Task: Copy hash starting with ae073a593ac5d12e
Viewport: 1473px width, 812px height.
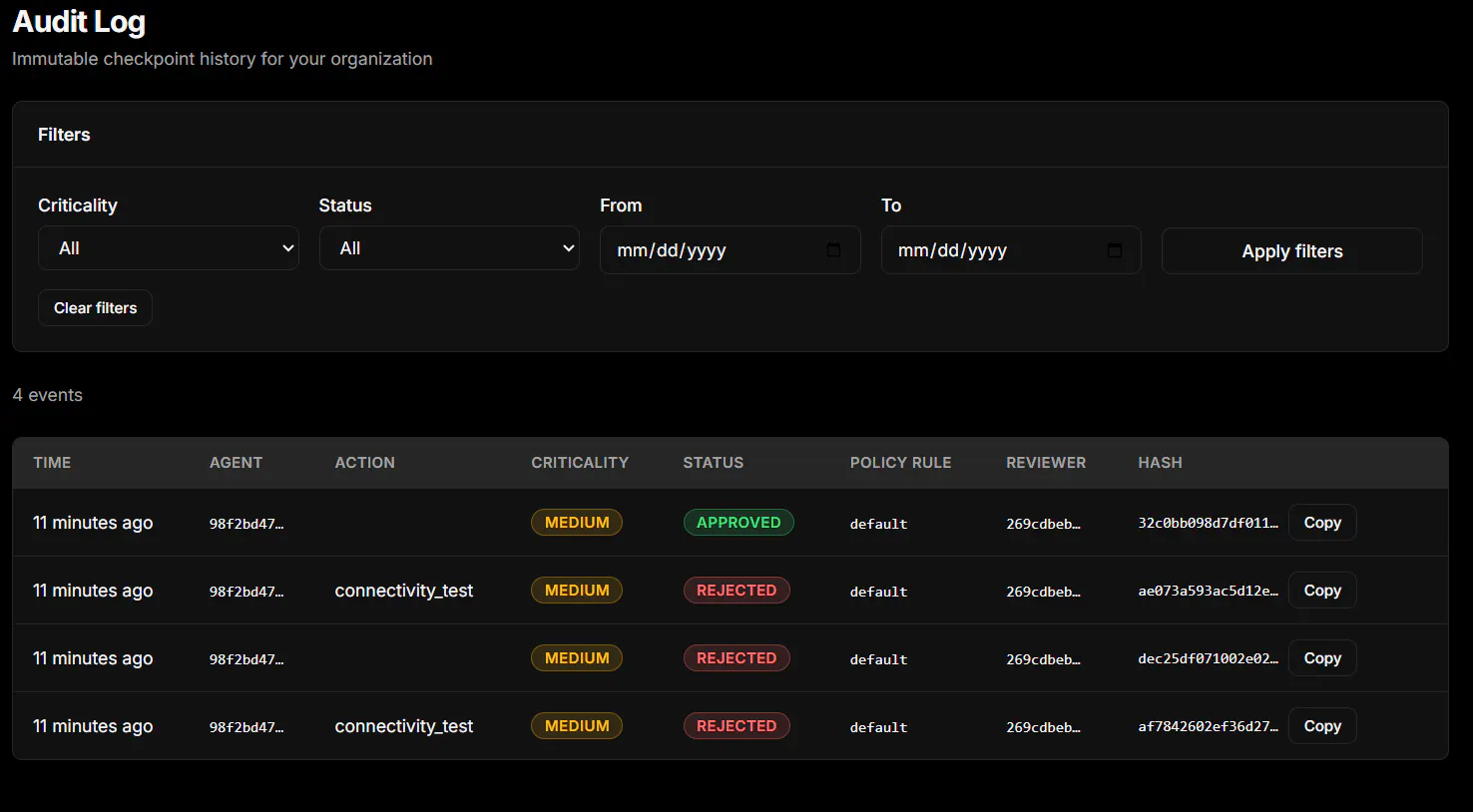Action: pos(1322,591)
